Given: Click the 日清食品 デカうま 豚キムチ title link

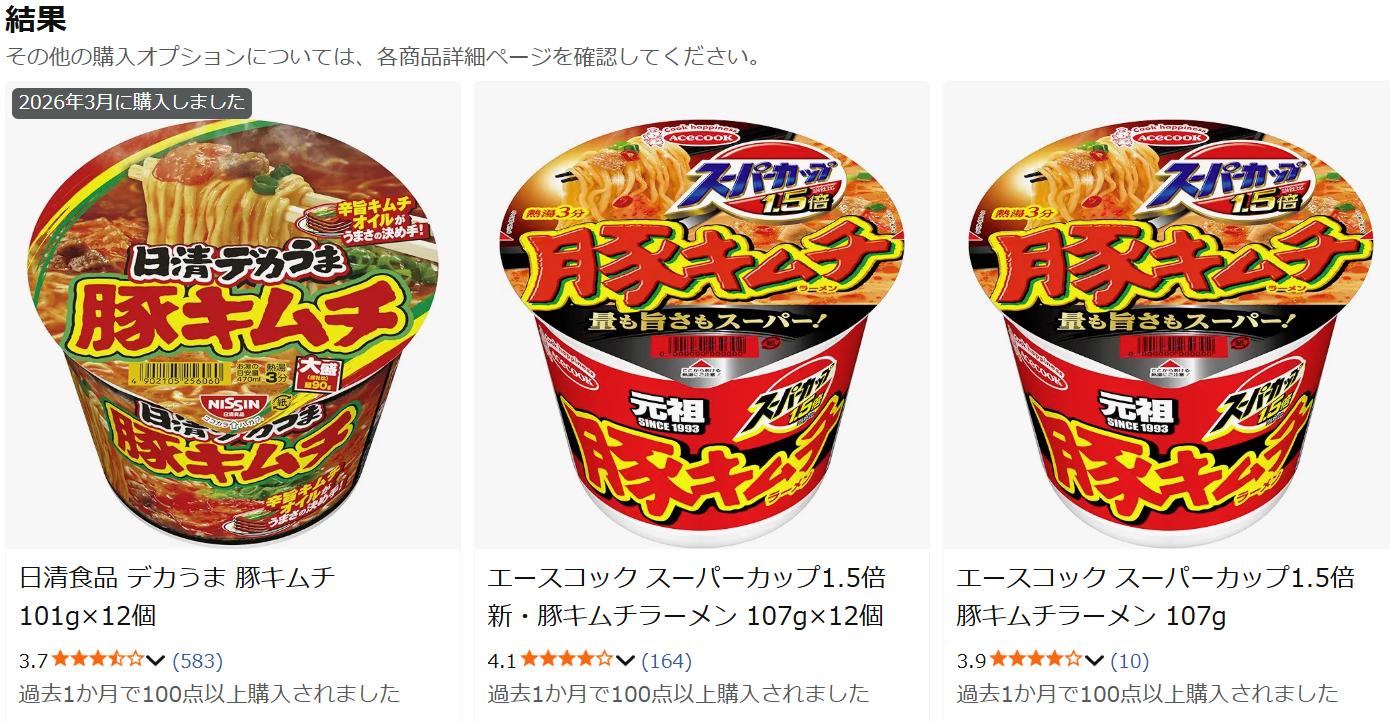Looking at the screenshot, I should coord(177,596).
